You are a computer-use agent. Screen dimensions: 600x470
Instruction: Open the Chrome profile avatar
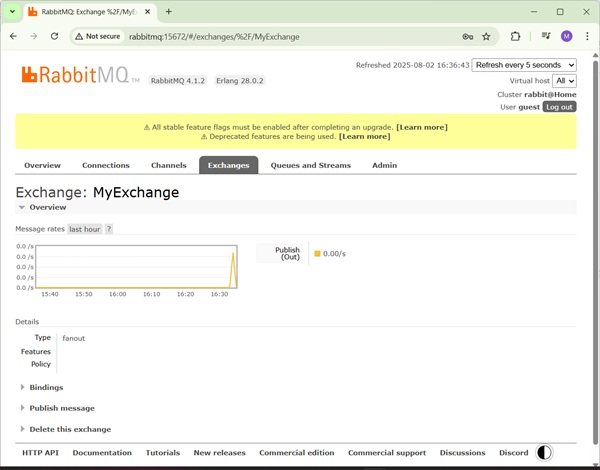(x=566, y=36)
